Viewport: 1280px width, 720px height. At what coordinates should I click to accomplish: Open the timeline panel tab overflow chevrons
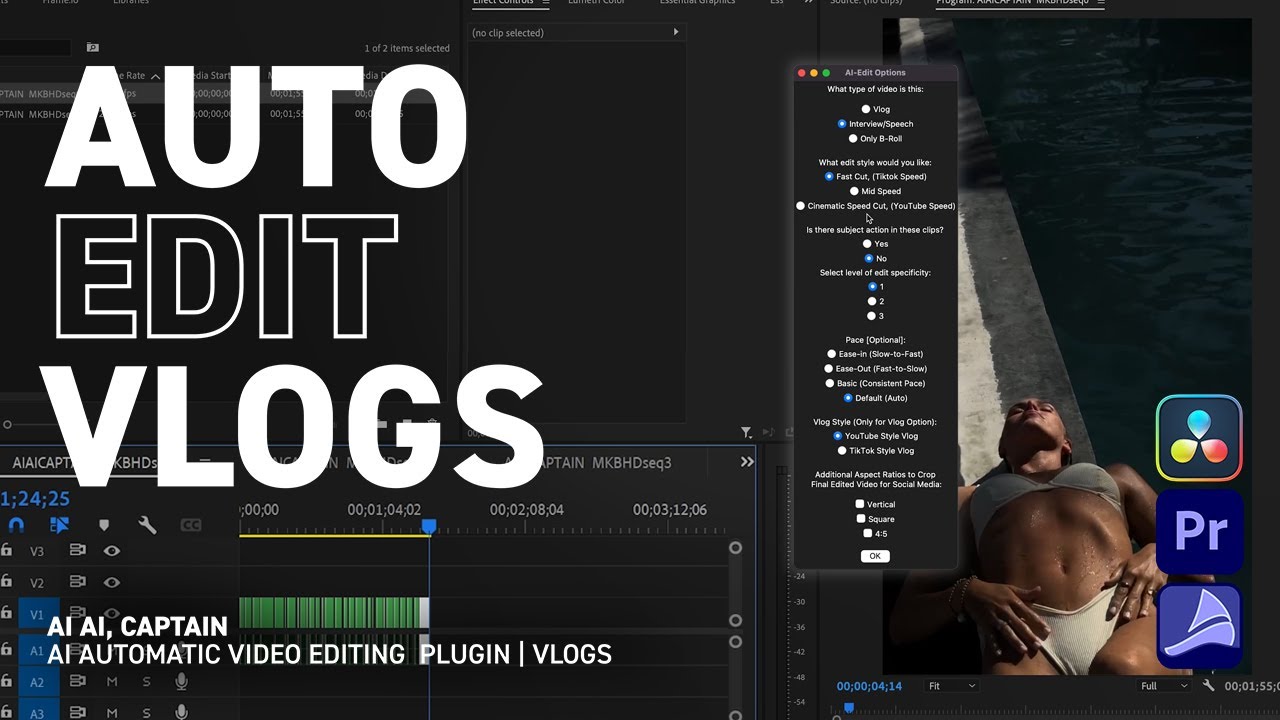point(747,462)
